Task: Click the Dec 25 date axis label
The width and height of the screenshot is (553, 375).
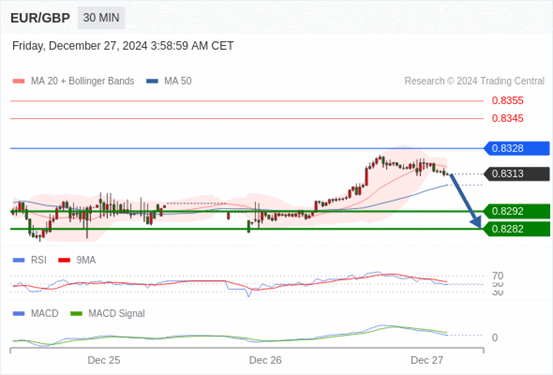Action: coord(104,360)
